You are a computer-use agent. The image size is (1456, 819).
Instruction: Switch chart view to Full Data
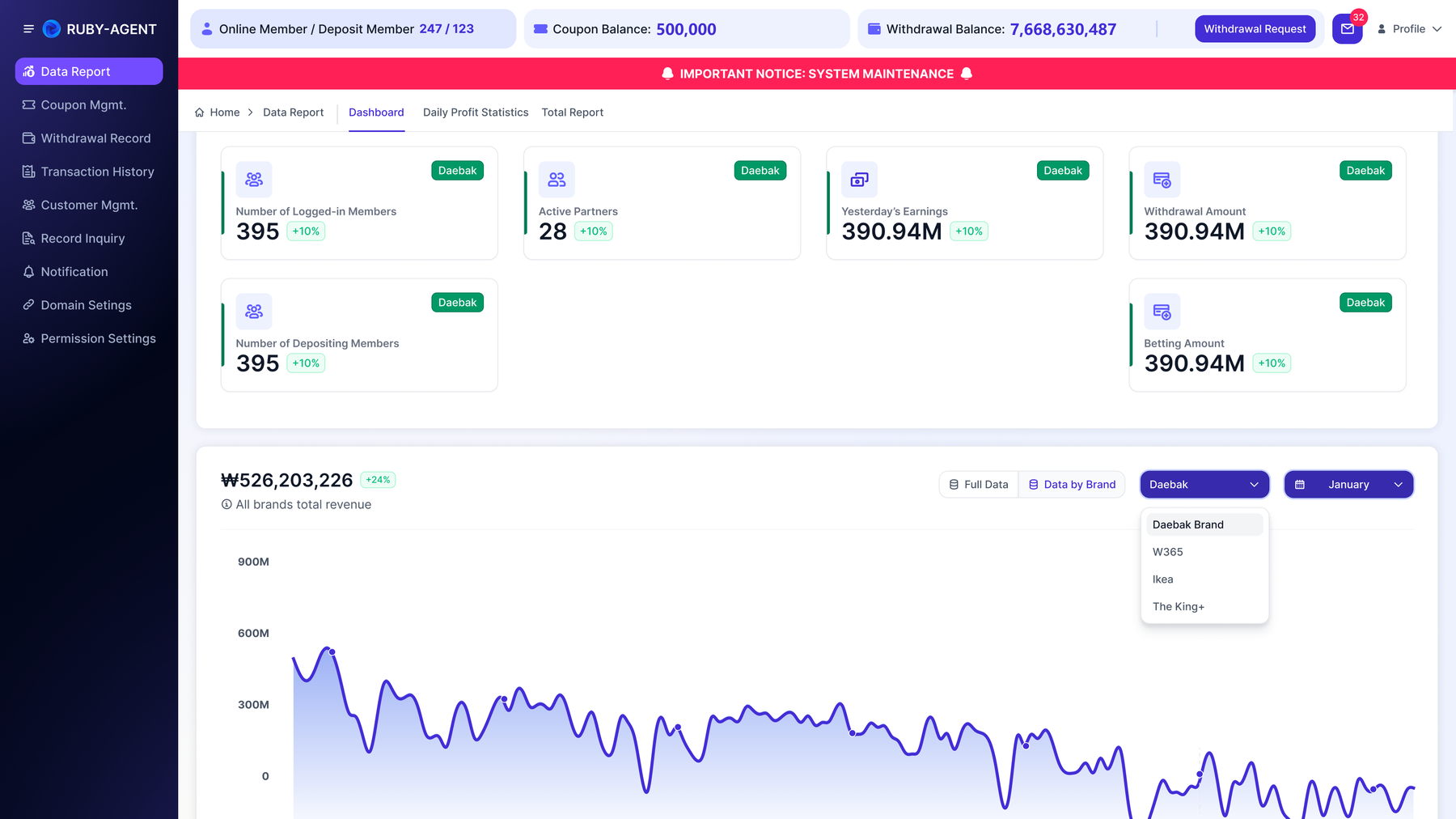coord(979,485)
